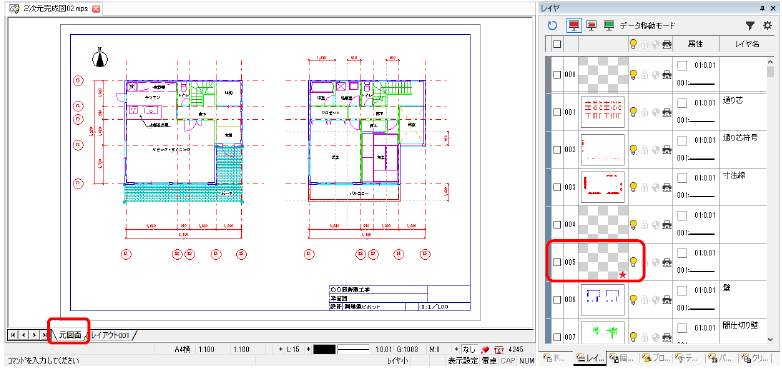The height and width of the screenshot is (369, 782).
Task: Check the layer 005 checkbox
Action: [557, 261]
